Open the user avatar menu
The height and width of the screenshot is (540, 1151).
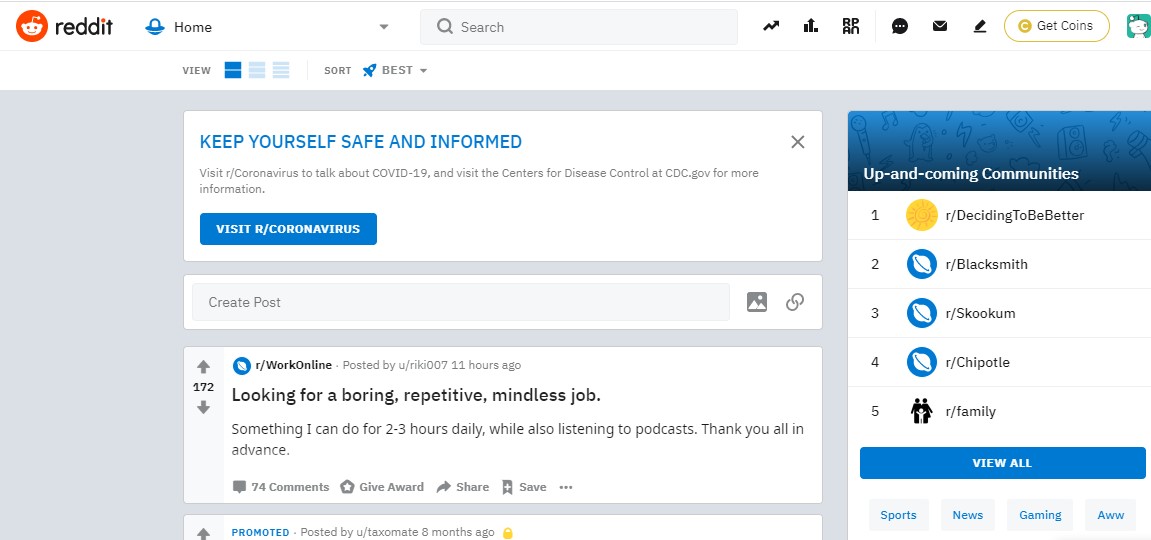[x=1139, y=26]
